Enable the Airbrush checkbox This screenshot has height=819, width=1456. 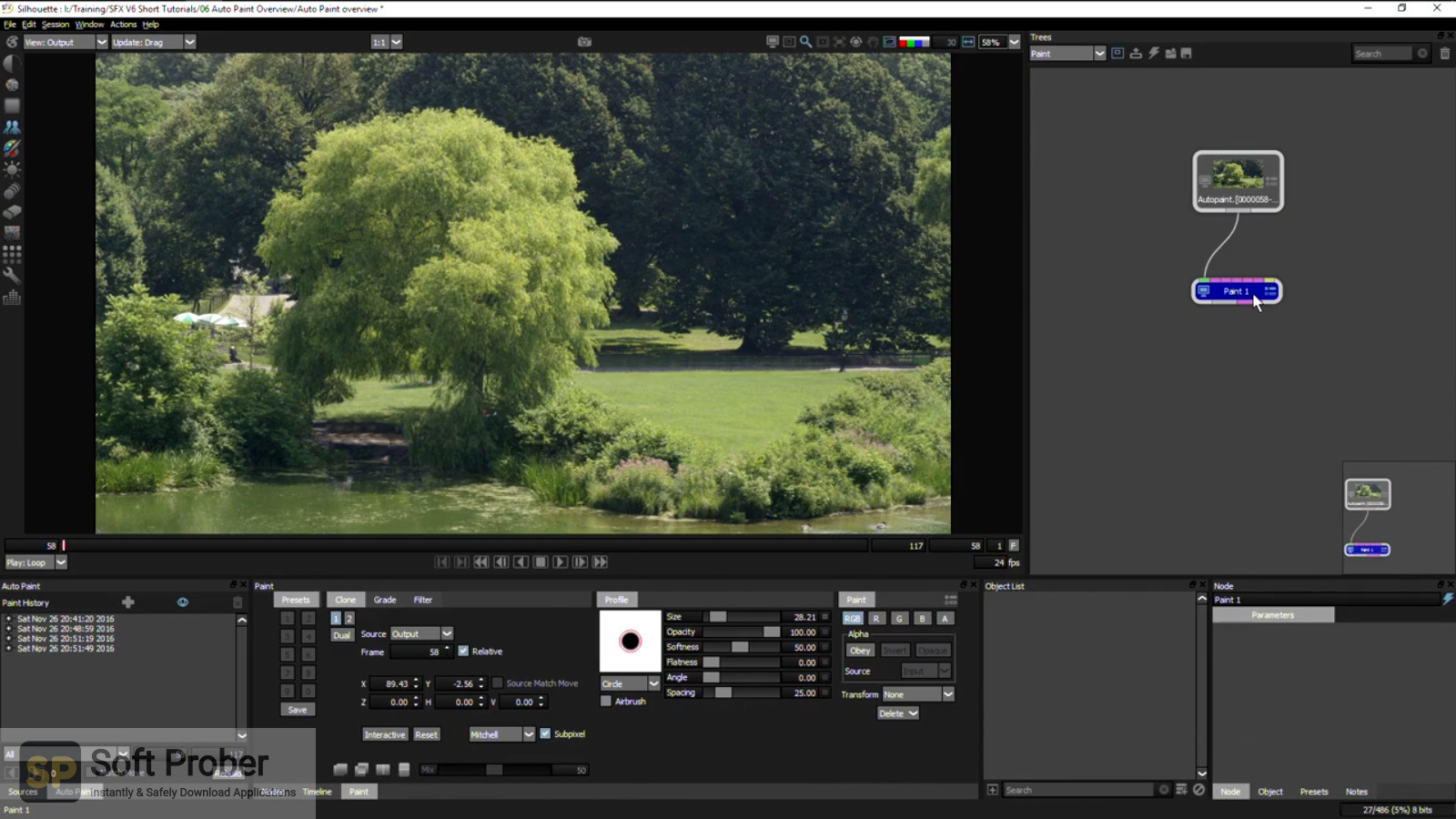[x=606, y=702]
